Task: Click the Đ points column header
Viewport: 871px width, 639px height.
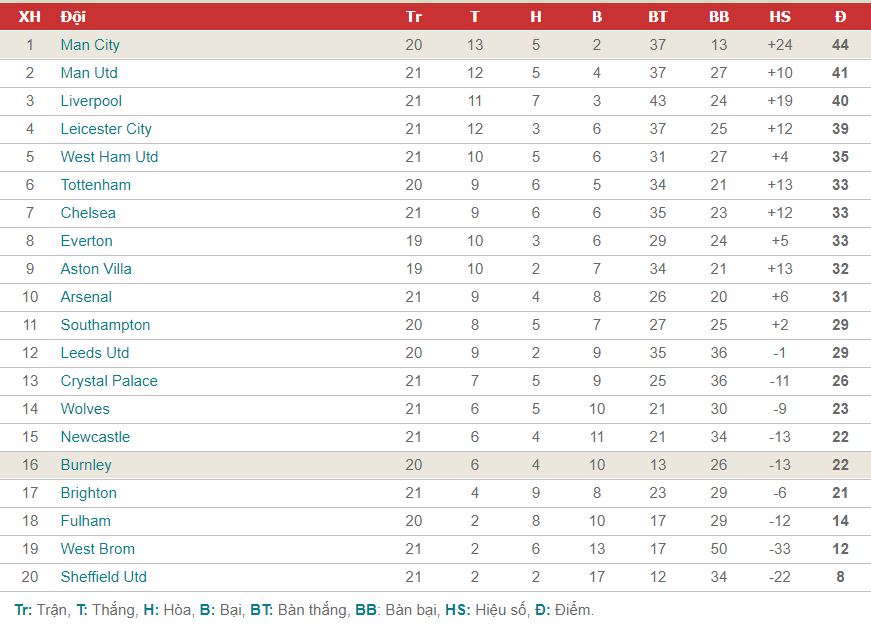Action: tap(840, 17)
